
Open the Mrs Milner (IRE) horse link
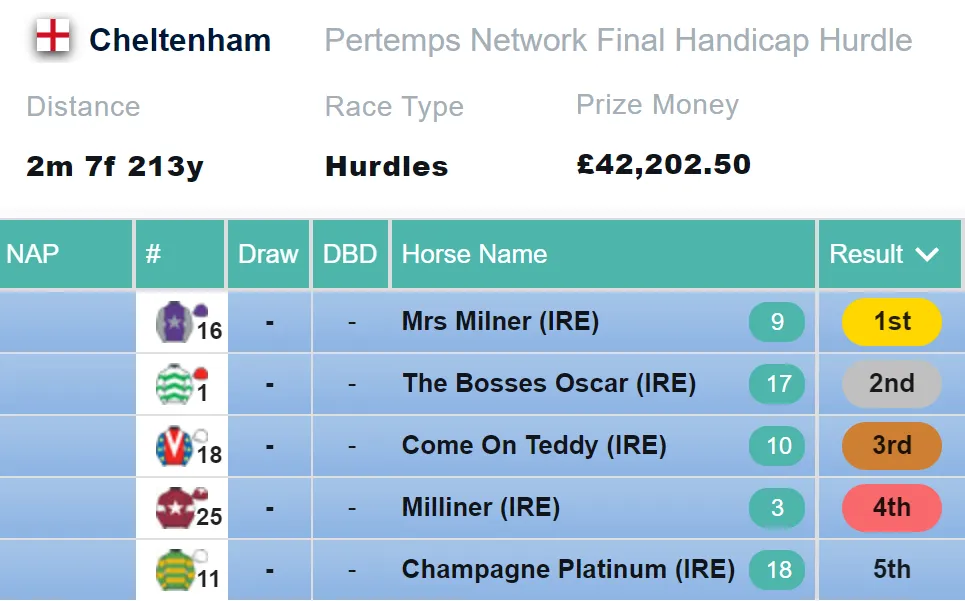coord(500,321)
